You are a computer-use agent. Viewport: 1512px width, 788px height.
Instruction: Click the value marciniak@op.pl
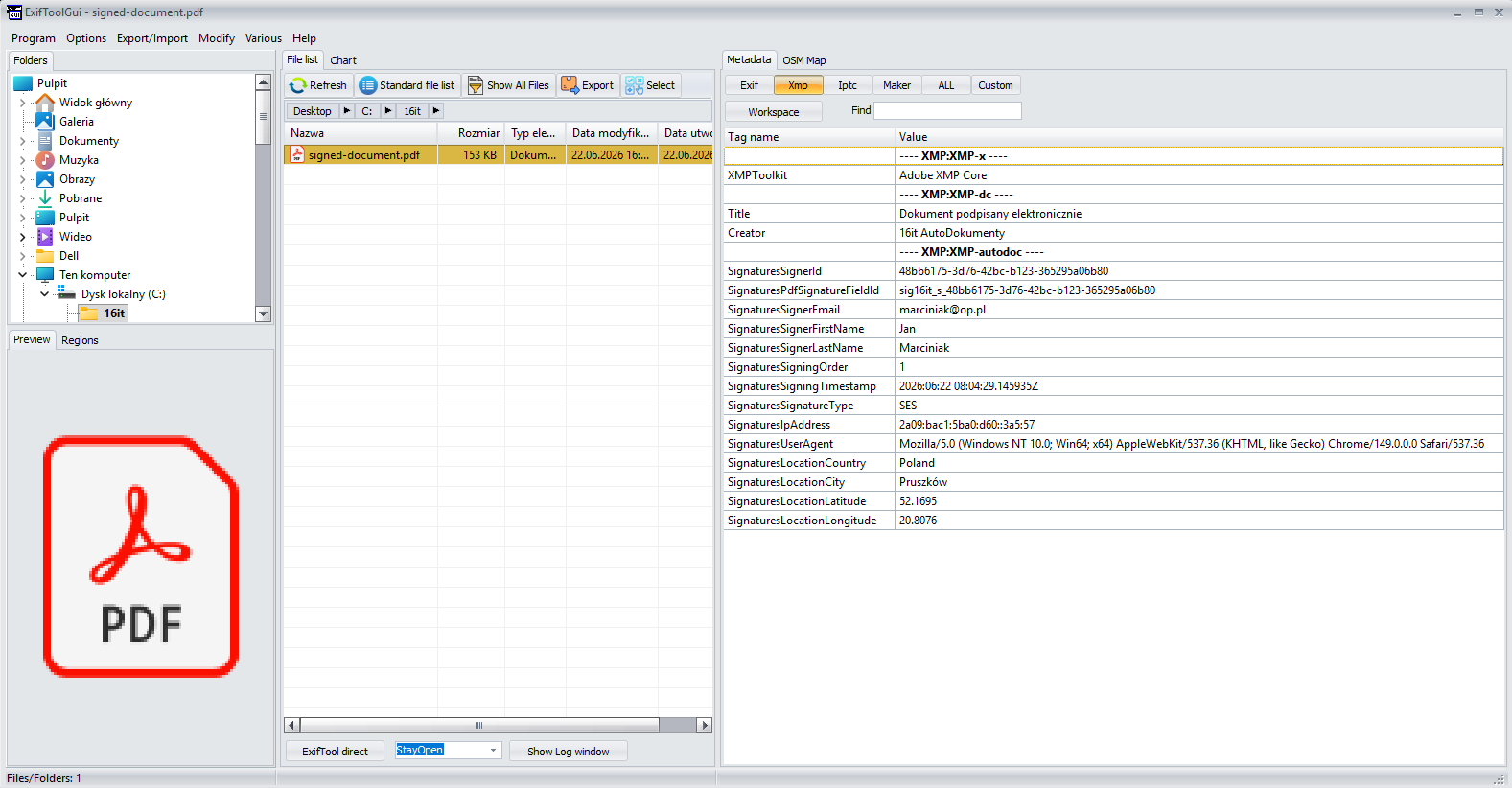point(942,310)
